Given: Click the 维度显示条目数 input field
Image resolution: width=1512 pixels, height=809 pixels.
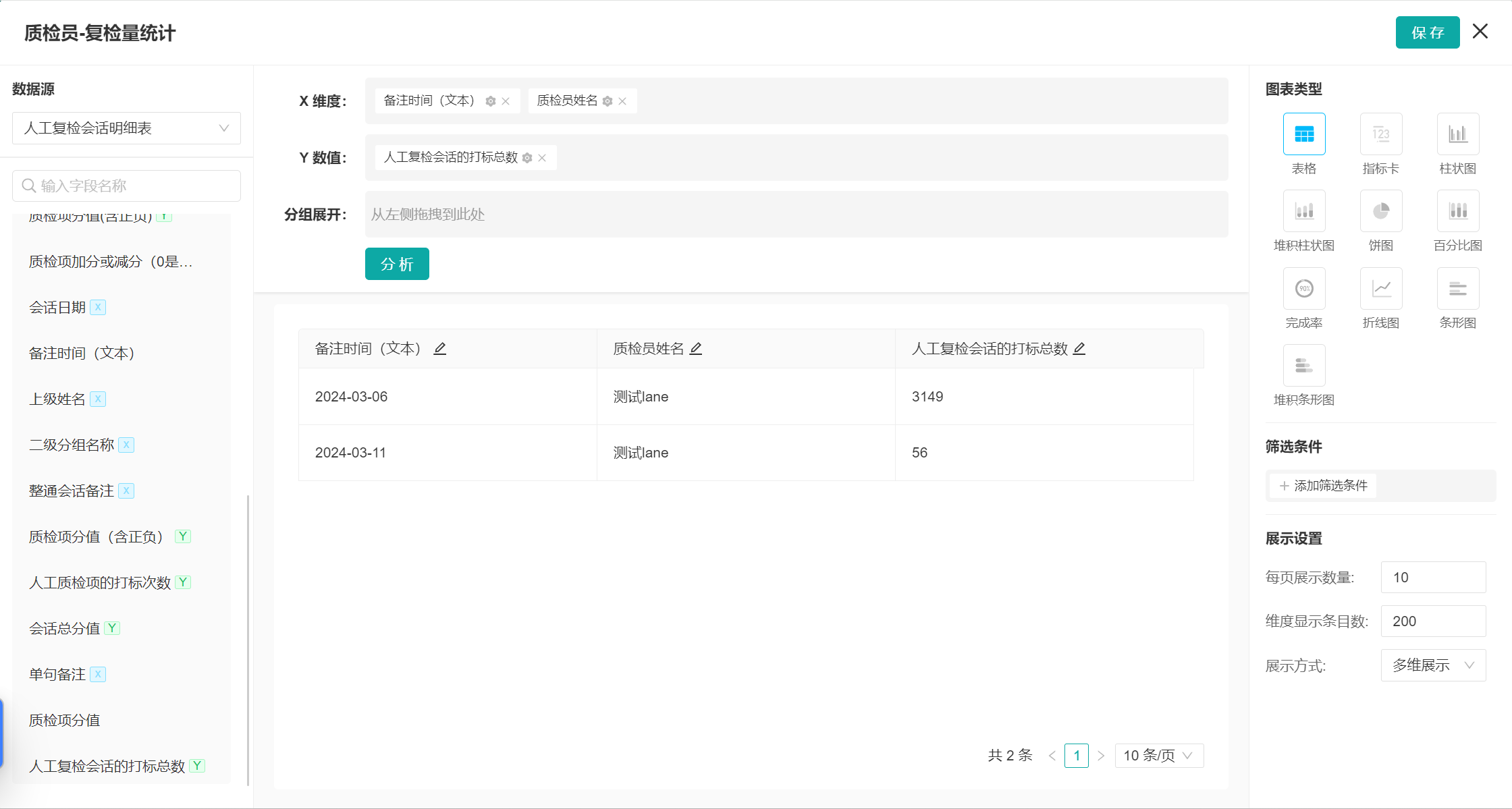Looking at the screenshot, I should [x=1433, y=621].
